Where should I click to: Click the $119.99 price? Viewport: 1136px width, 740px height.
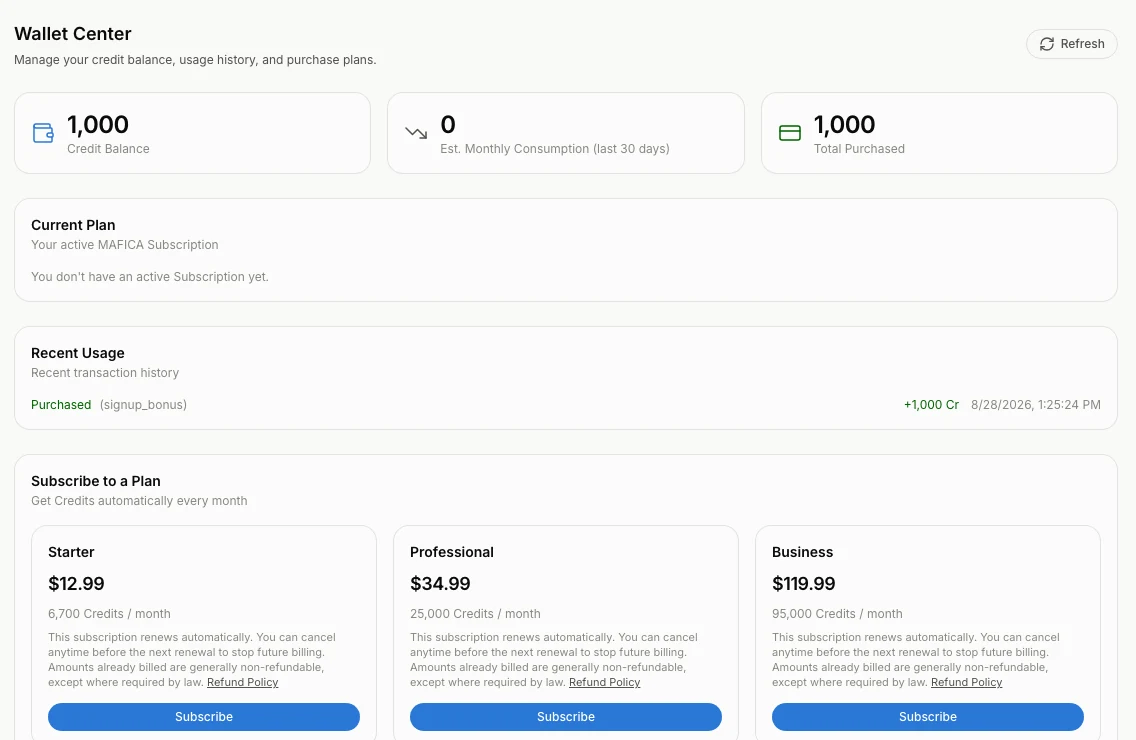coord(803,583)
